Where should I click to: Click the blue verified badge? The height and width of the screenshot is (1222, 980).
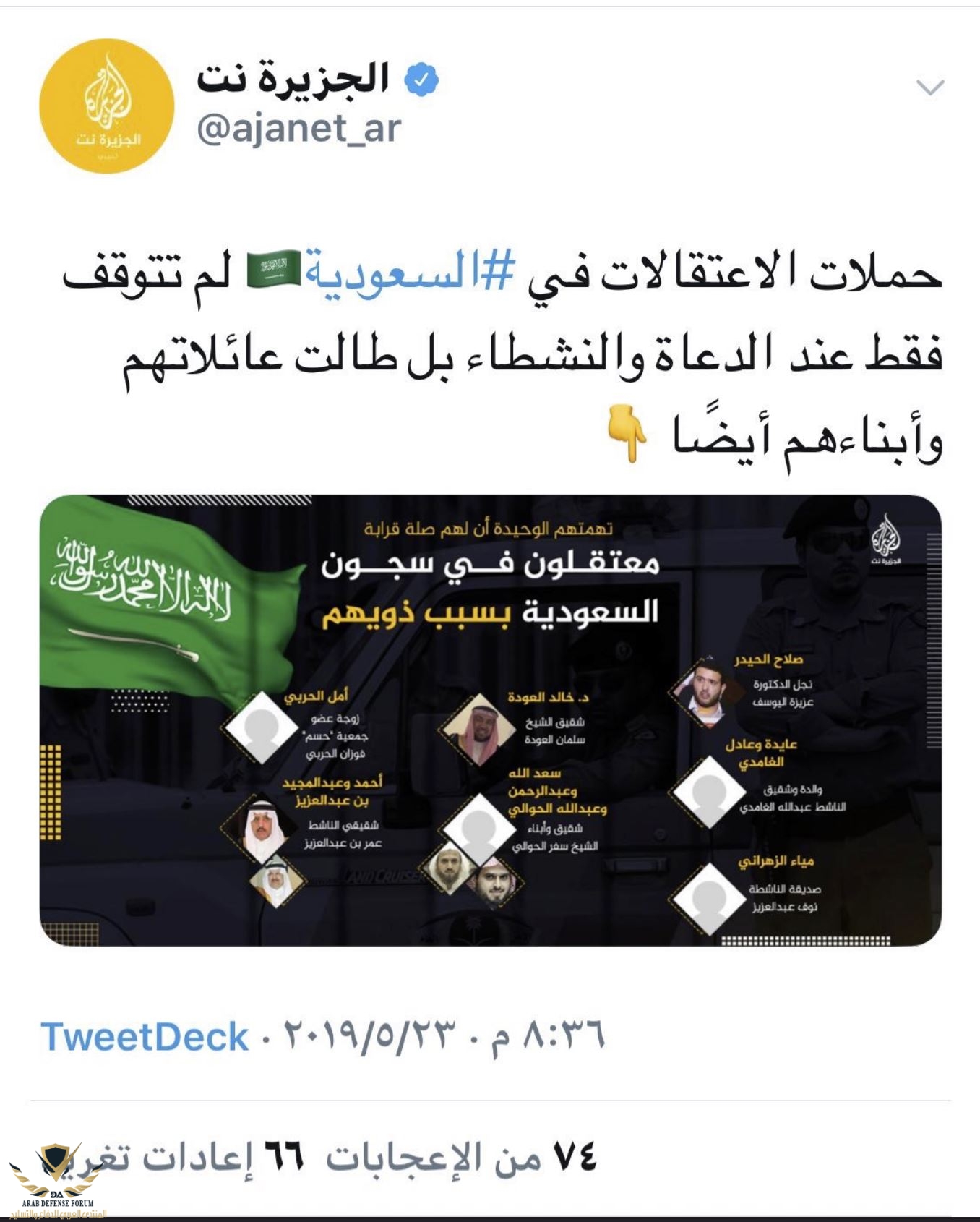click(x=421, y=80)
